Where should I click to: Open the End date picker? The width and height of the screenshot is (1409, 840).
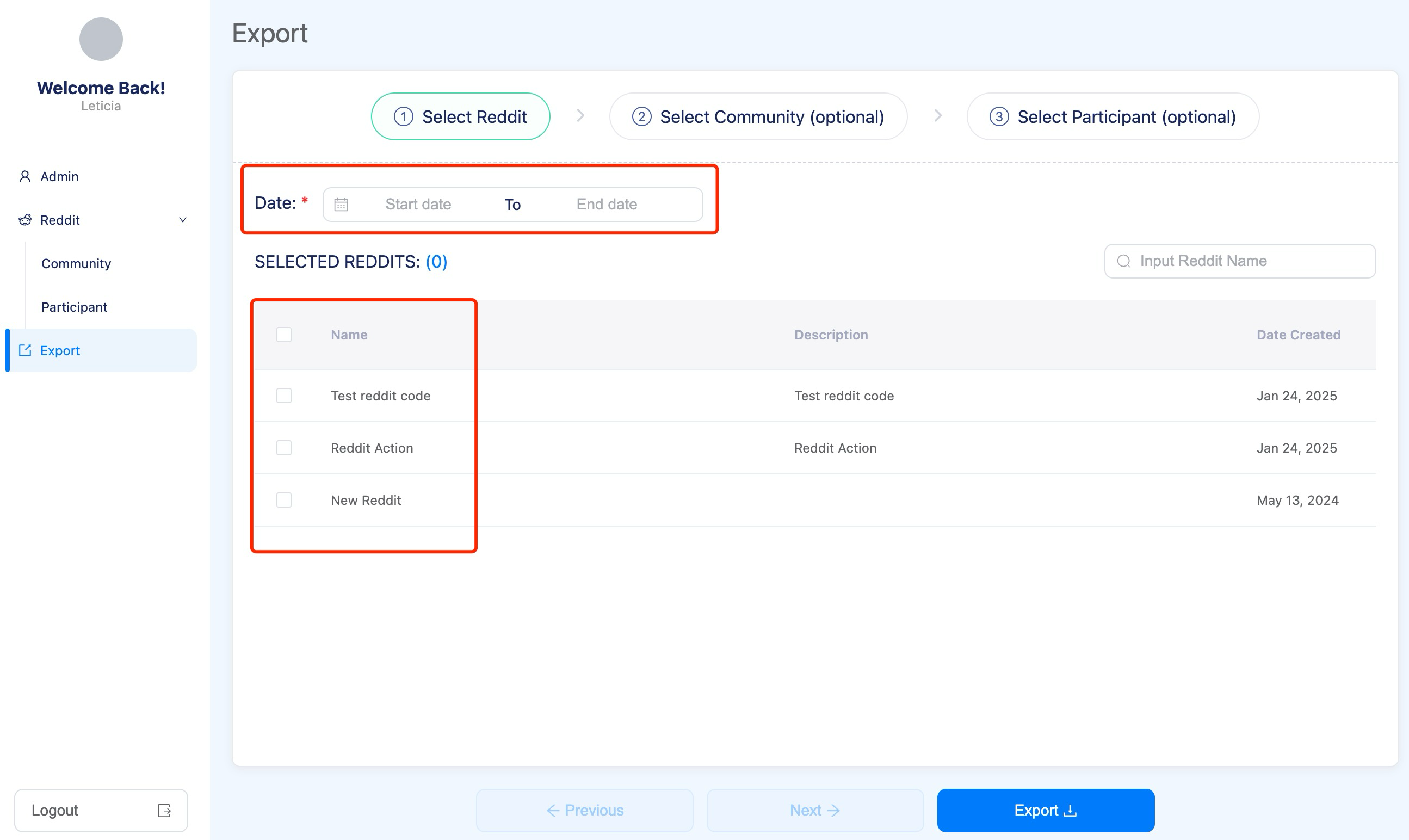[607, 205]
